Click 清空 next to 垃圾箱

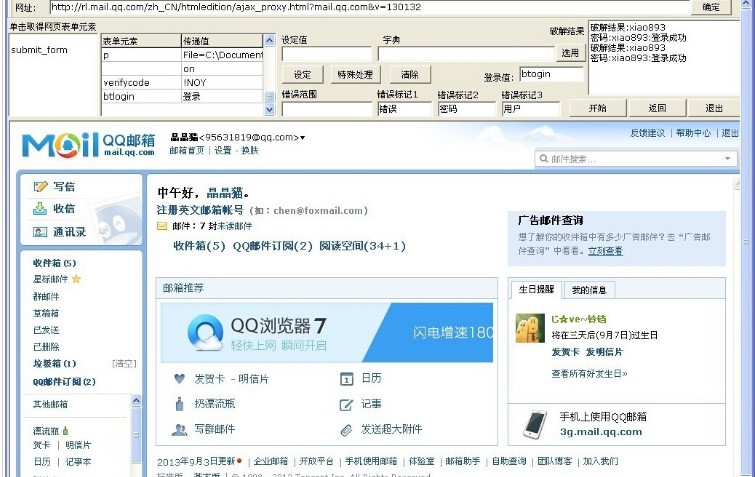[124, 363]
